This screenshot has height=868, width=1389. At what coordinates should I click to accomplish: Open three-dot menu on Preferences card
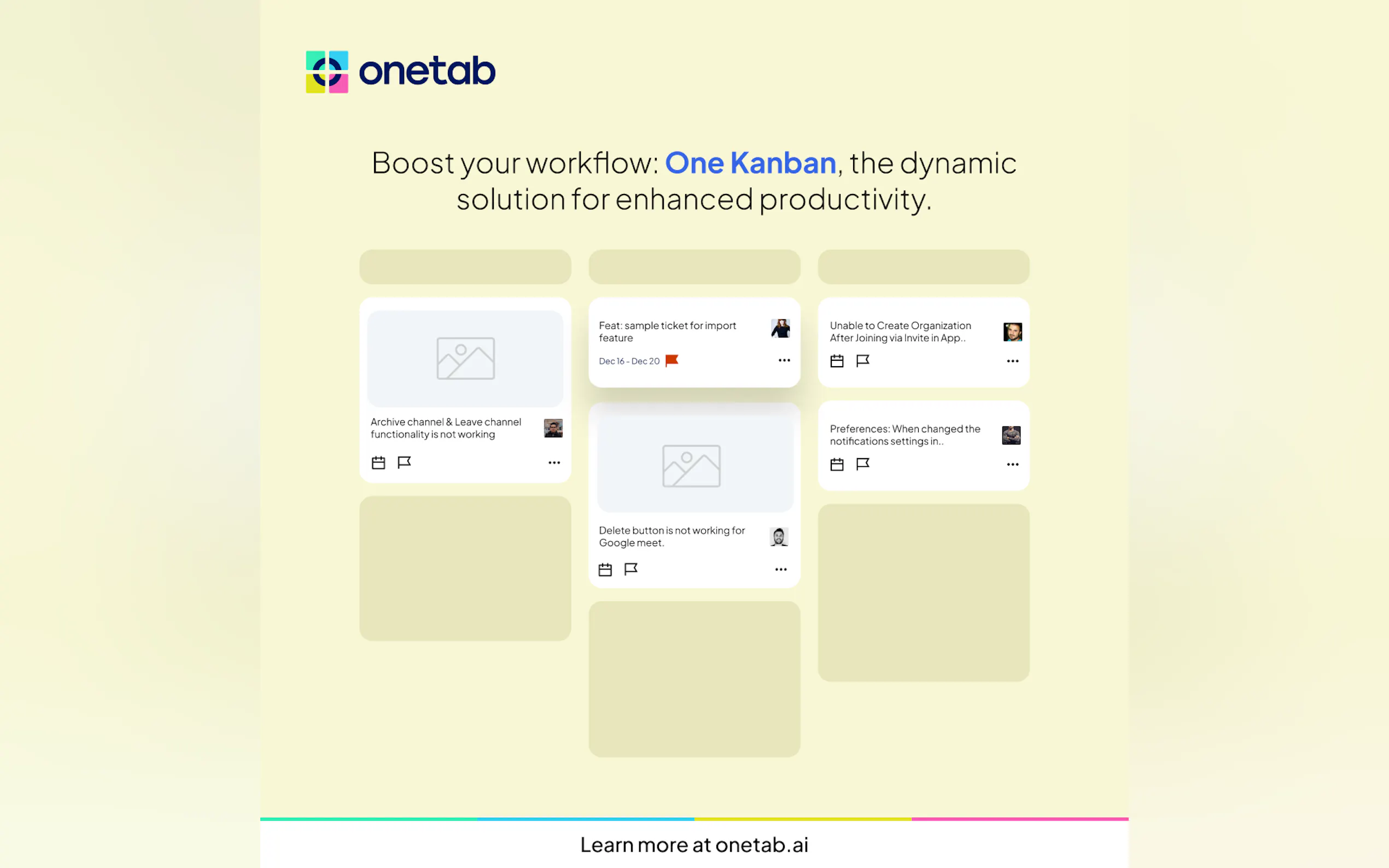pos(1012,465)
